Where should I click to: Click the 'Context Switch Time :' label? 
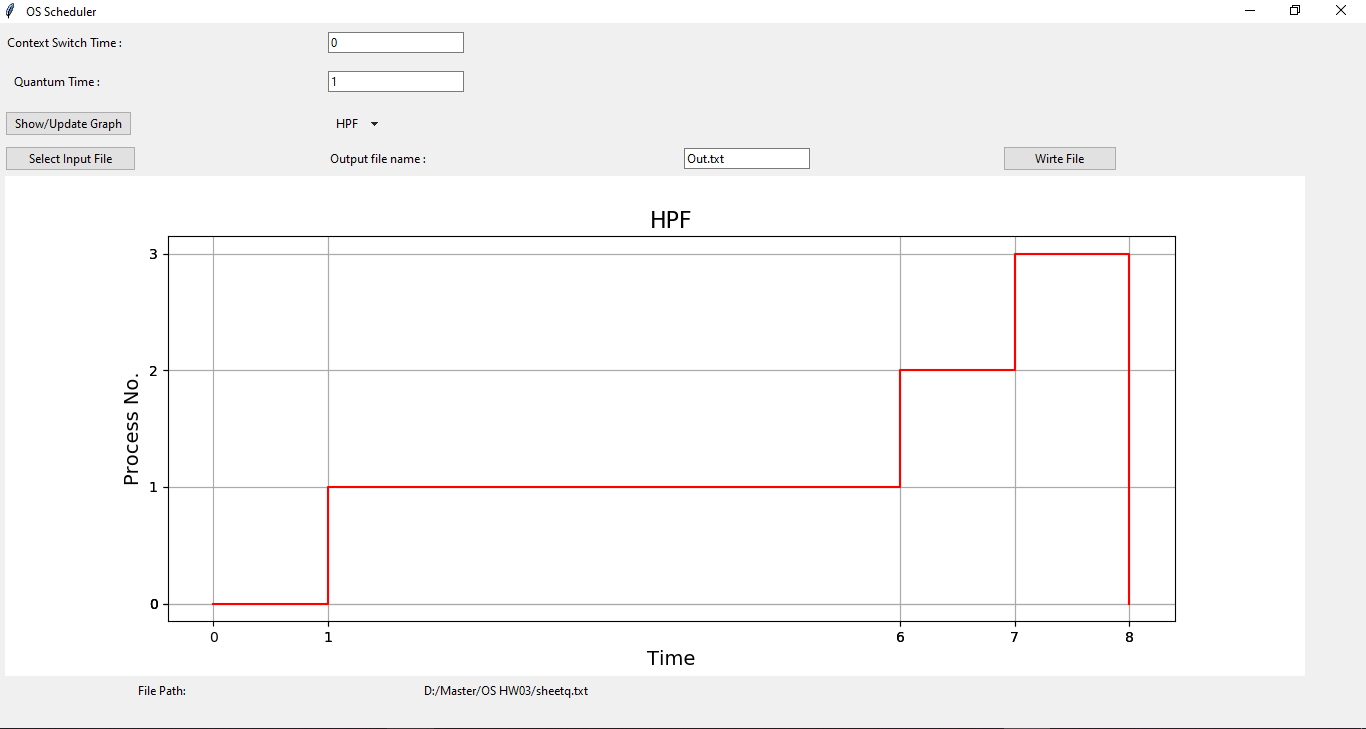click(65, 43)
